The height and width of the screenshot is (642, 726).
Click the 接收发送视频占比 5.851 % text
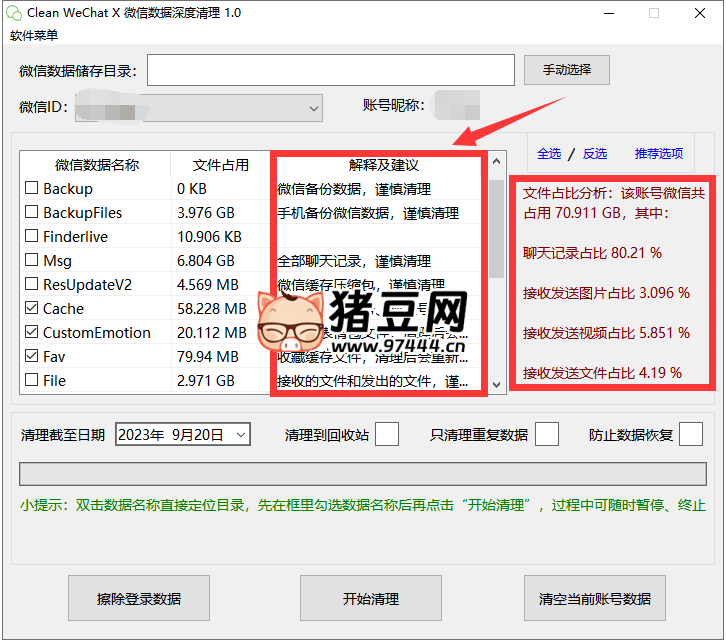(x=606, y=333)
